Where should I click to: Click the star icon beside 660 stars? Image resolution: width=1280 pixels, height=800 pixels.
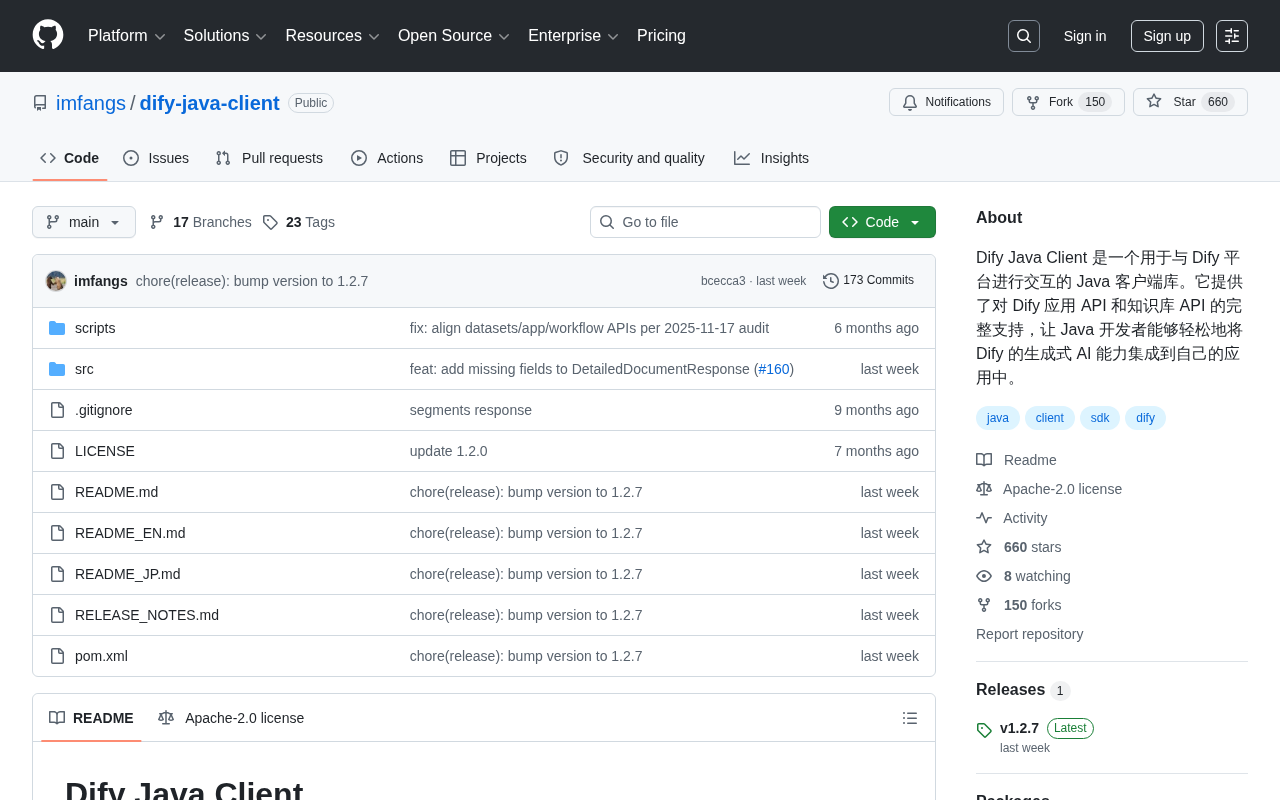(984, 547)
